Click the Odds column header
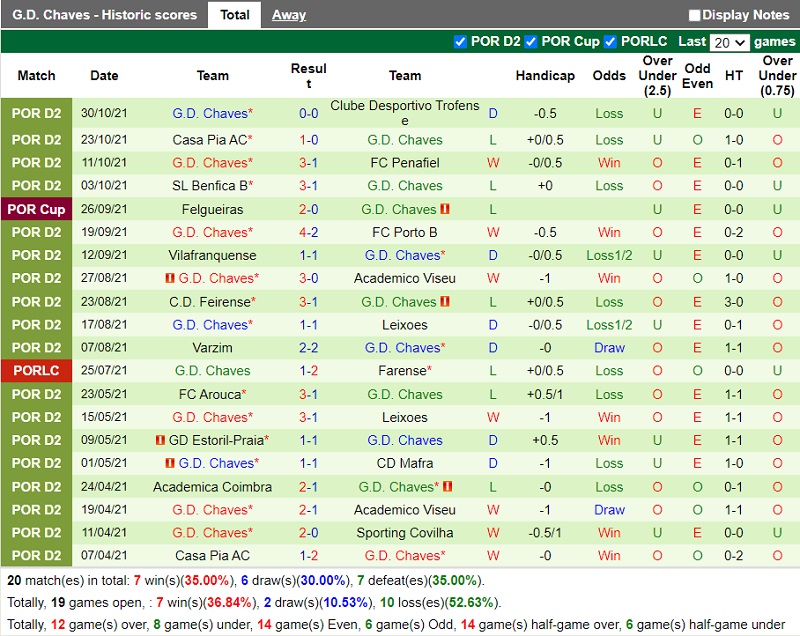 [x=609, y=75]
